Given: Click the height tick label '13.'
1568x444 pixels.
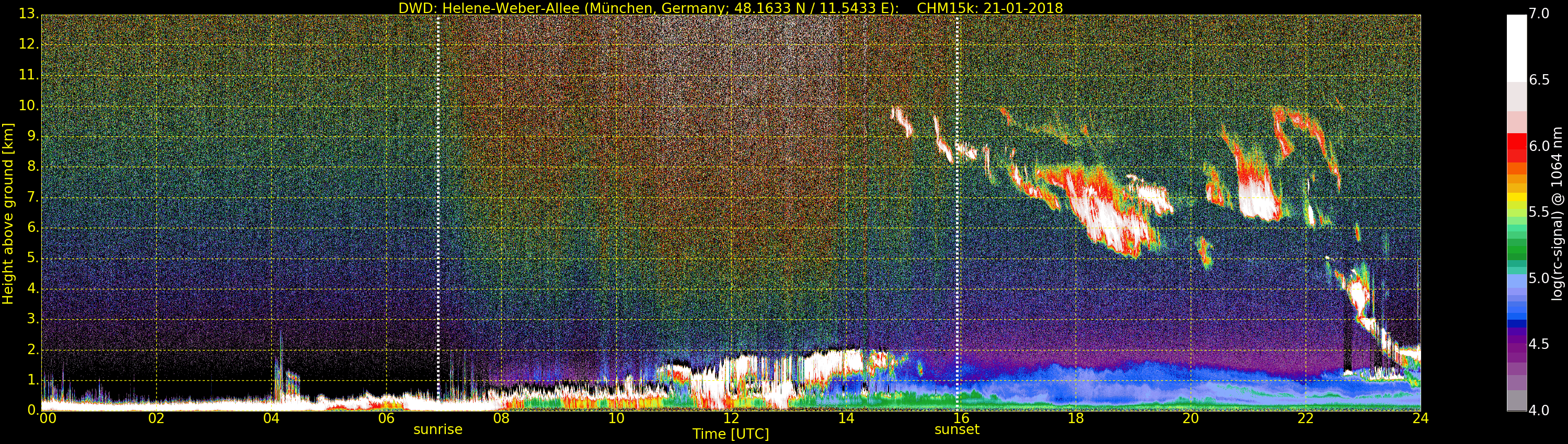Looking at the screenshot, I should (28, 14).
